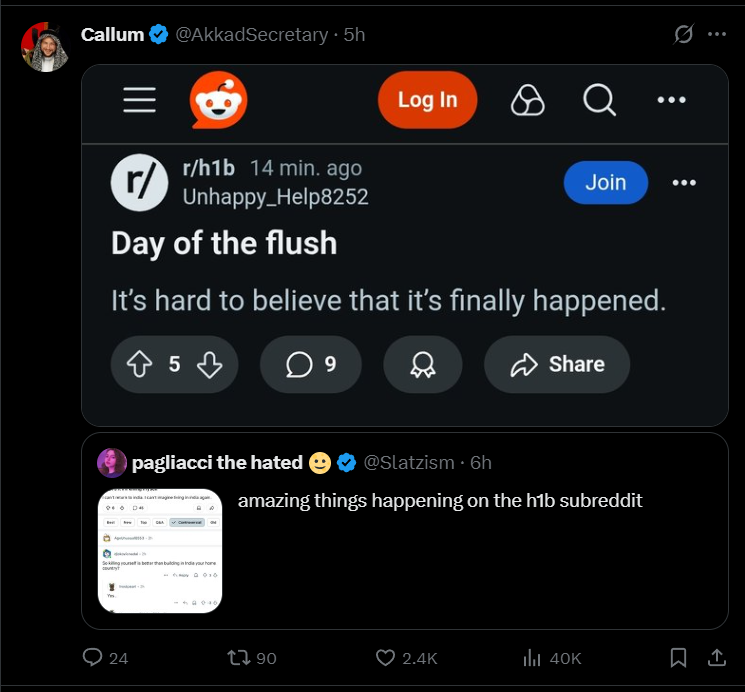Click the Reddit search magnifier icon
The height and width of the screenshot is (692, 745).
click(599, 100)
